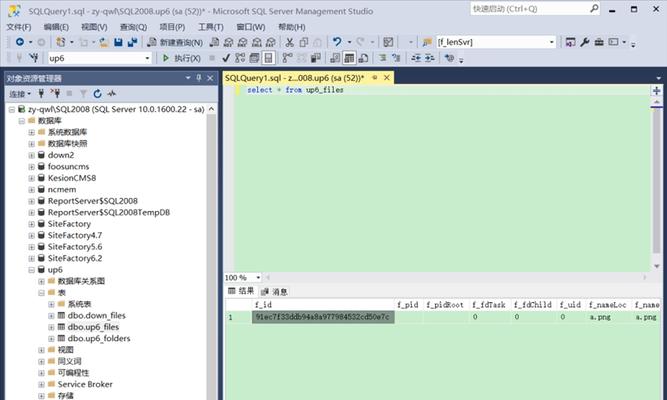Toggle results to file mode
Screen dimensions: 667x400
coord(363,58)
